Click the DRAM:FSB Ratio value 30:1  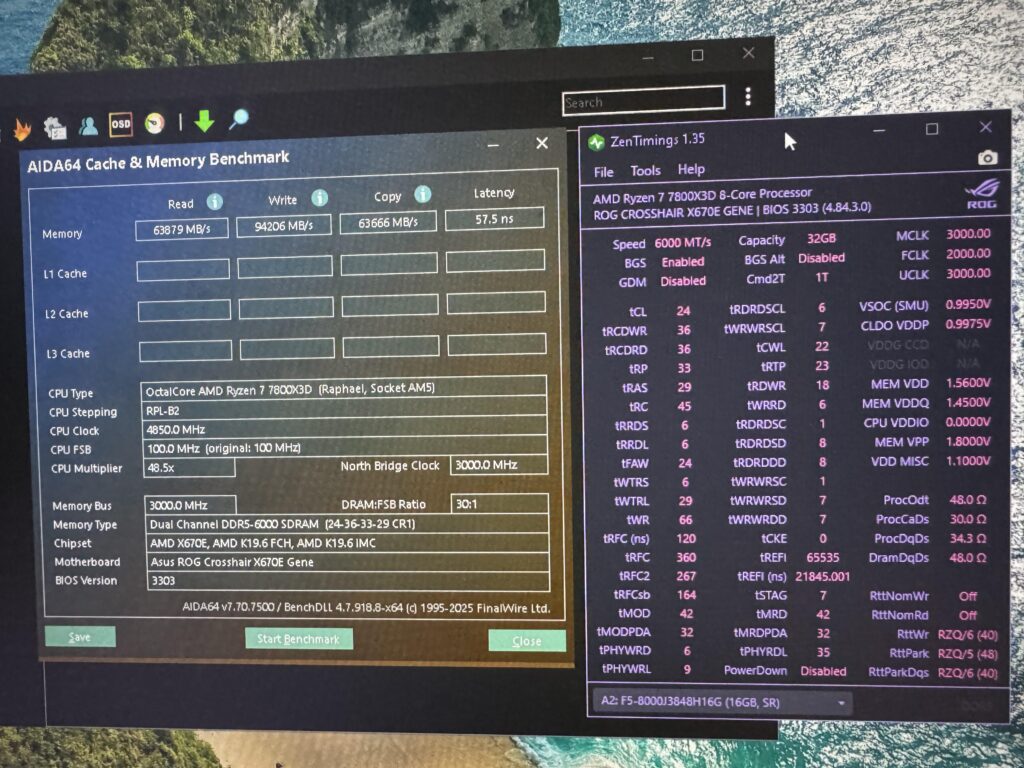500,504
